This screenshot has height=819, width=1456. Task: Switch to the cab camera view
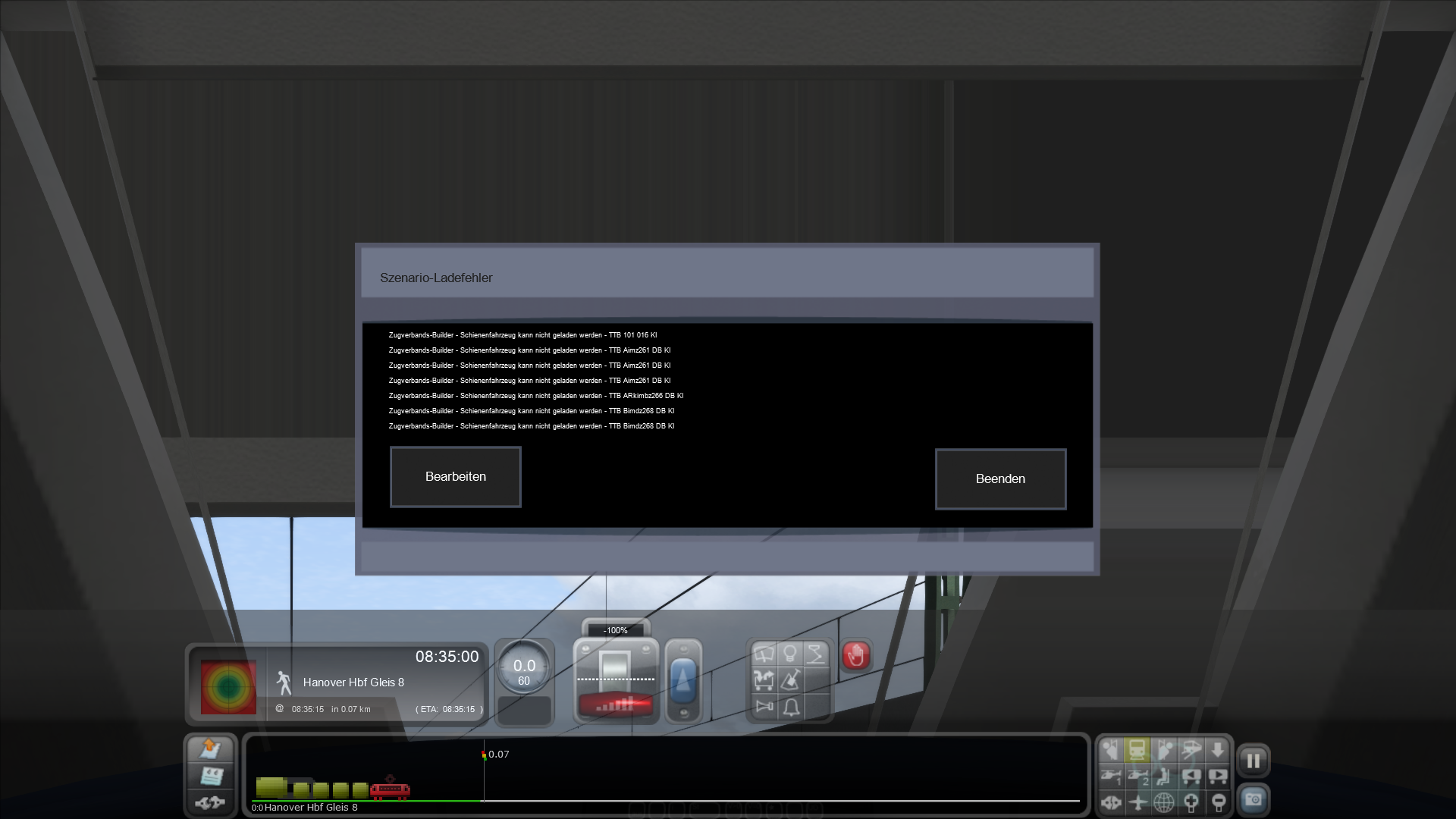(1137, 750)
